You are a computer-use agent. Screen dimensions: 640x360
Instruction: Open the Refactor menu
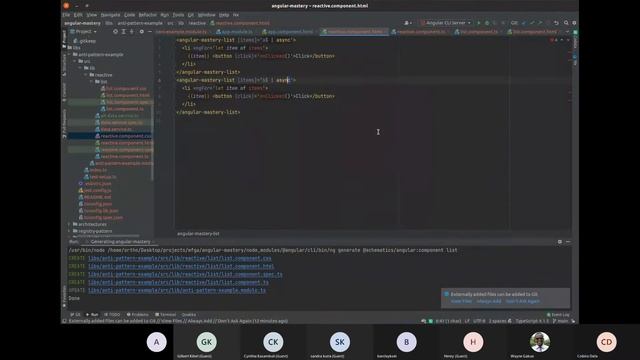coord(147,15)
